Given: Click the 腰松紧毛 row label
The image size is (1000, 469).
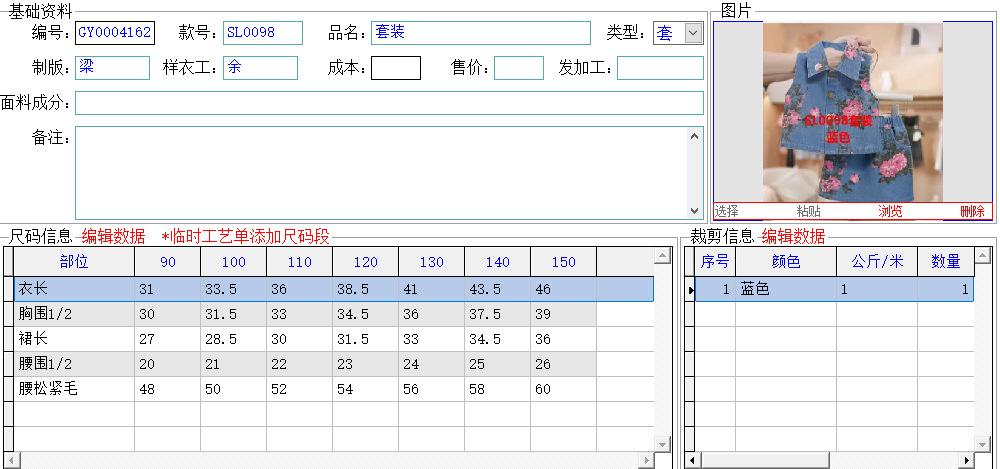Looking at the screenshot, I should [74, 389].
